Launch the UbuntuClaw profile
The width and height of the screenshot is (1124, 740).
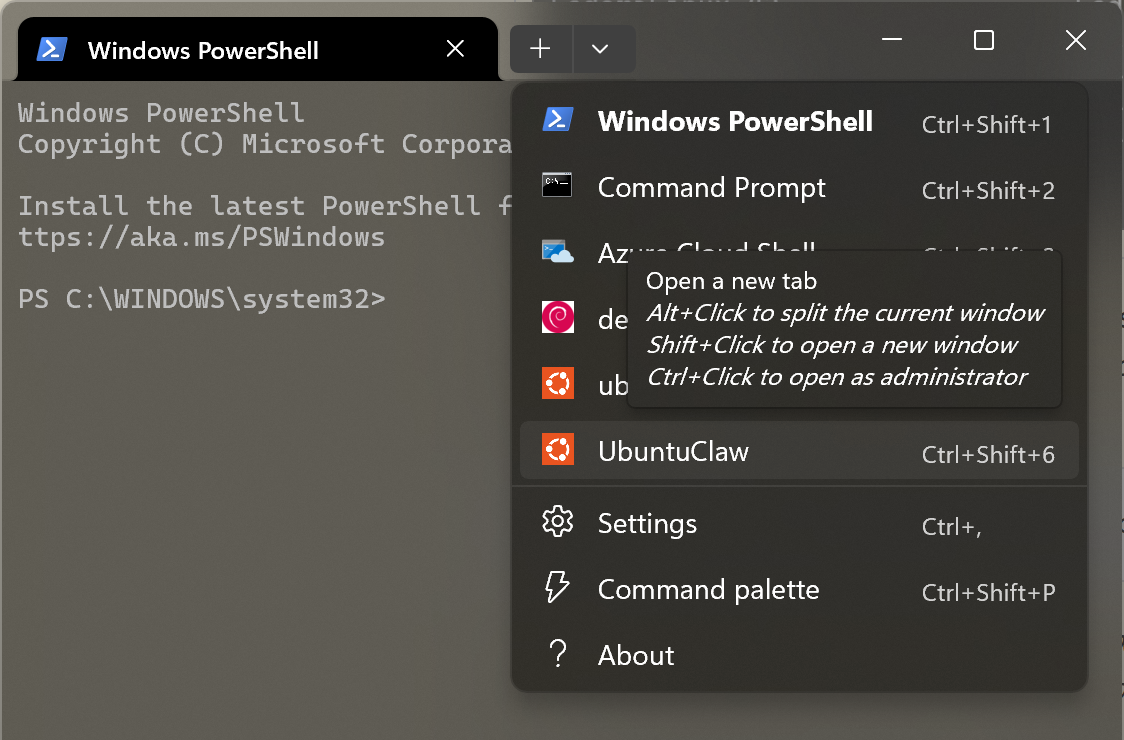tap(799, 450)
